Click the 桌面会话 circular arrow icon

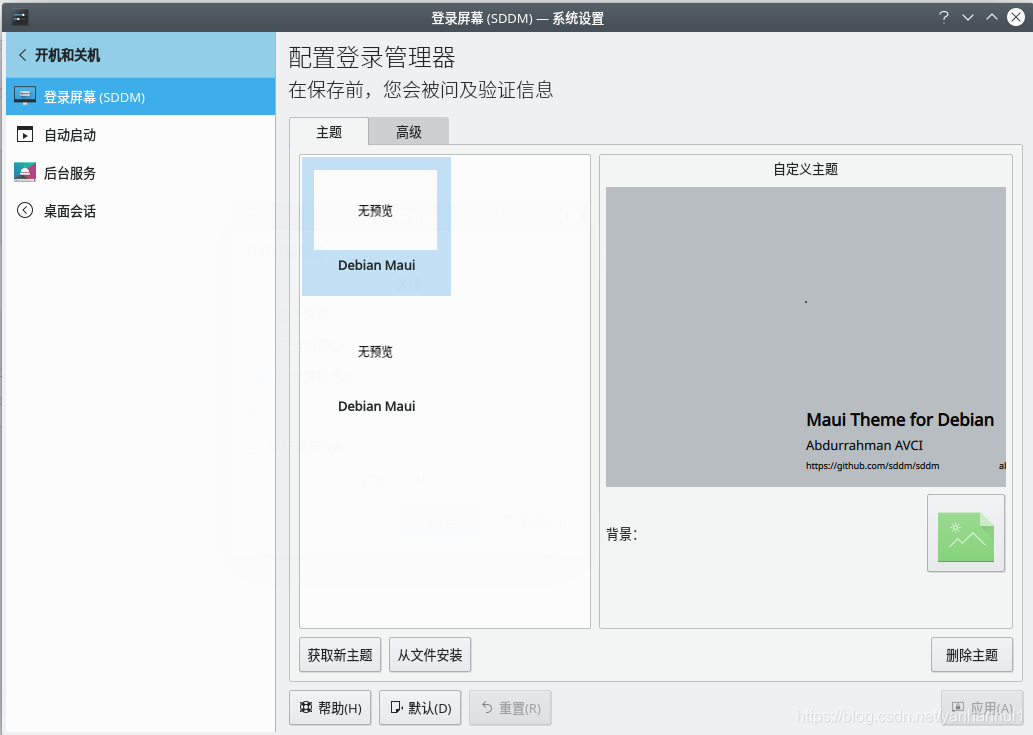pyautogui.click(x=25, y=211)
